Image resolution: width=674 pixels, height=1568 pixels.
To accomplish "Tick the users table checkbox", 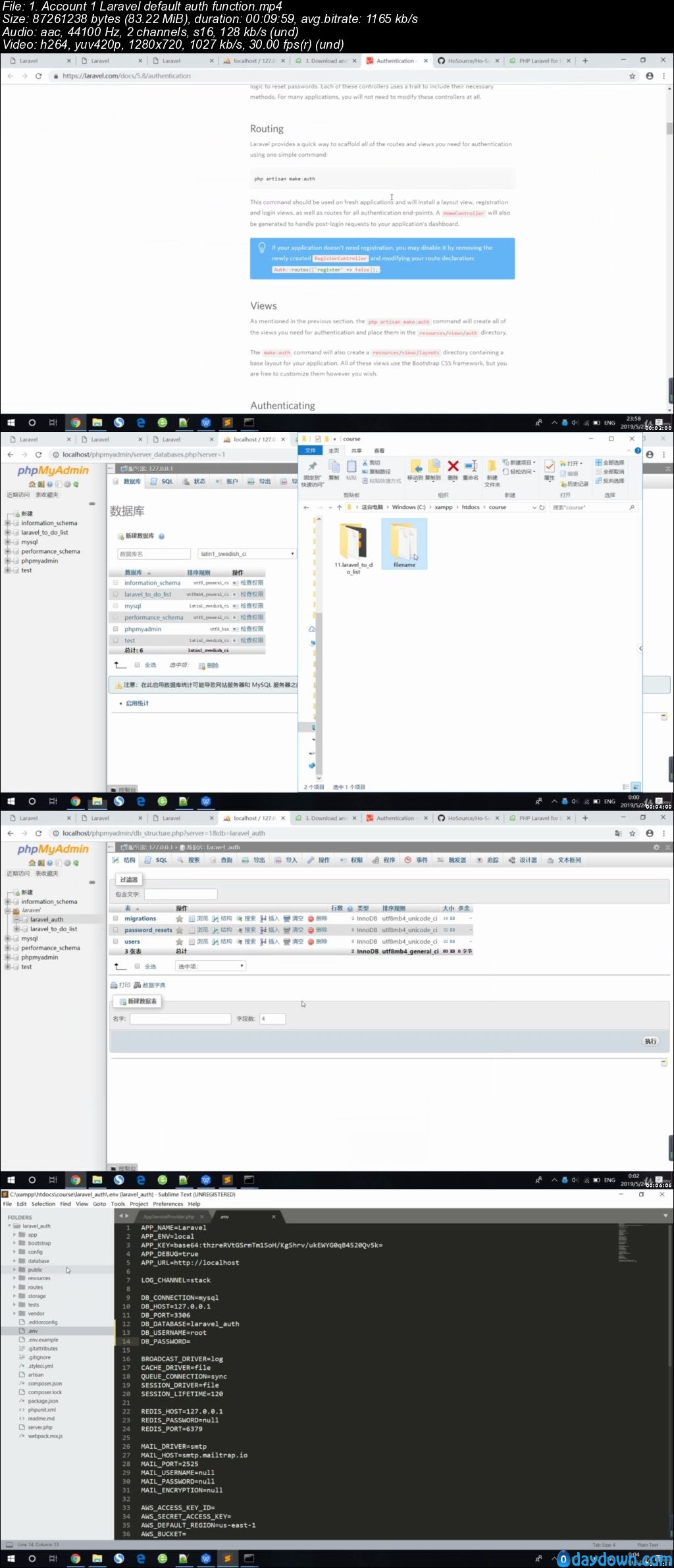I will 116,942.
